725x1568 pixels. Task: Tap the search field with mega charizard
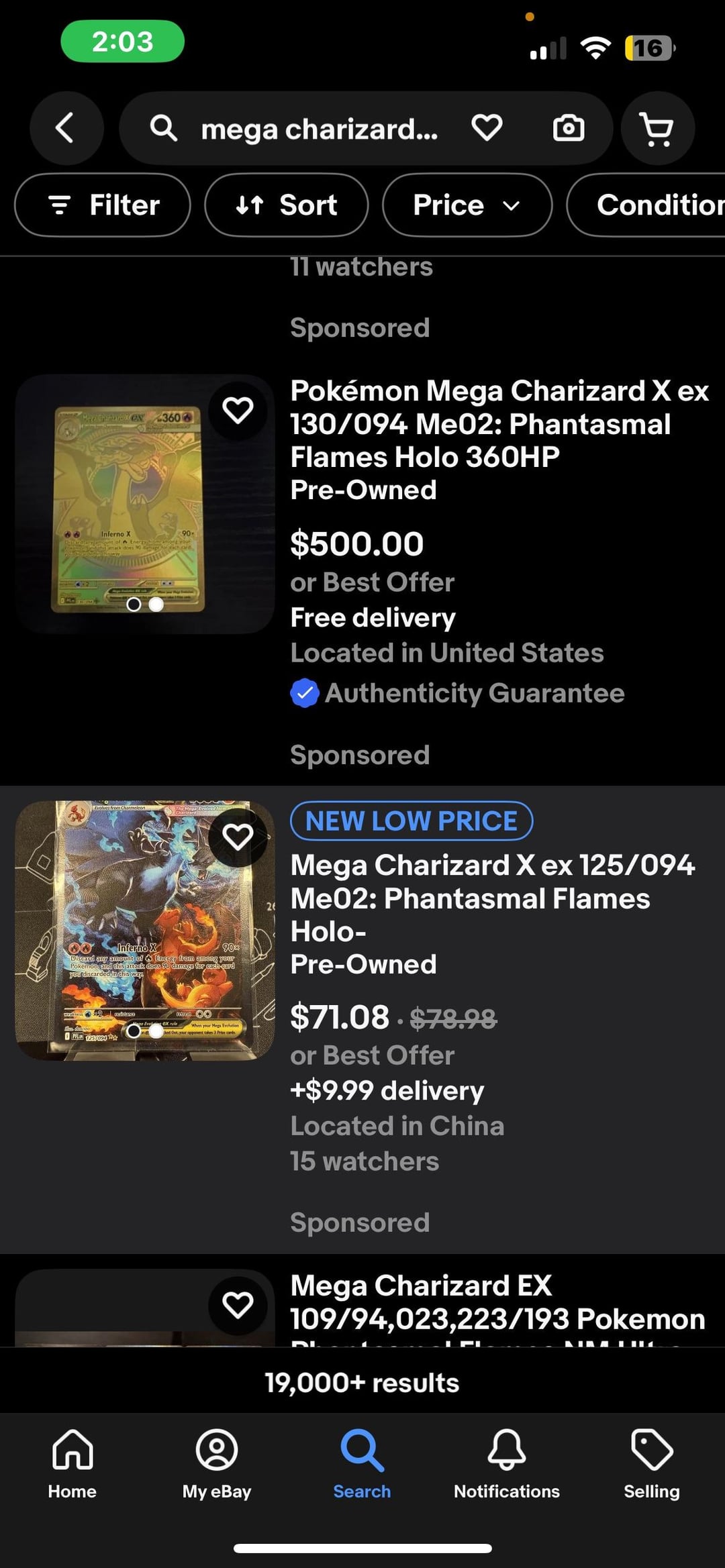tap(319, 128)
